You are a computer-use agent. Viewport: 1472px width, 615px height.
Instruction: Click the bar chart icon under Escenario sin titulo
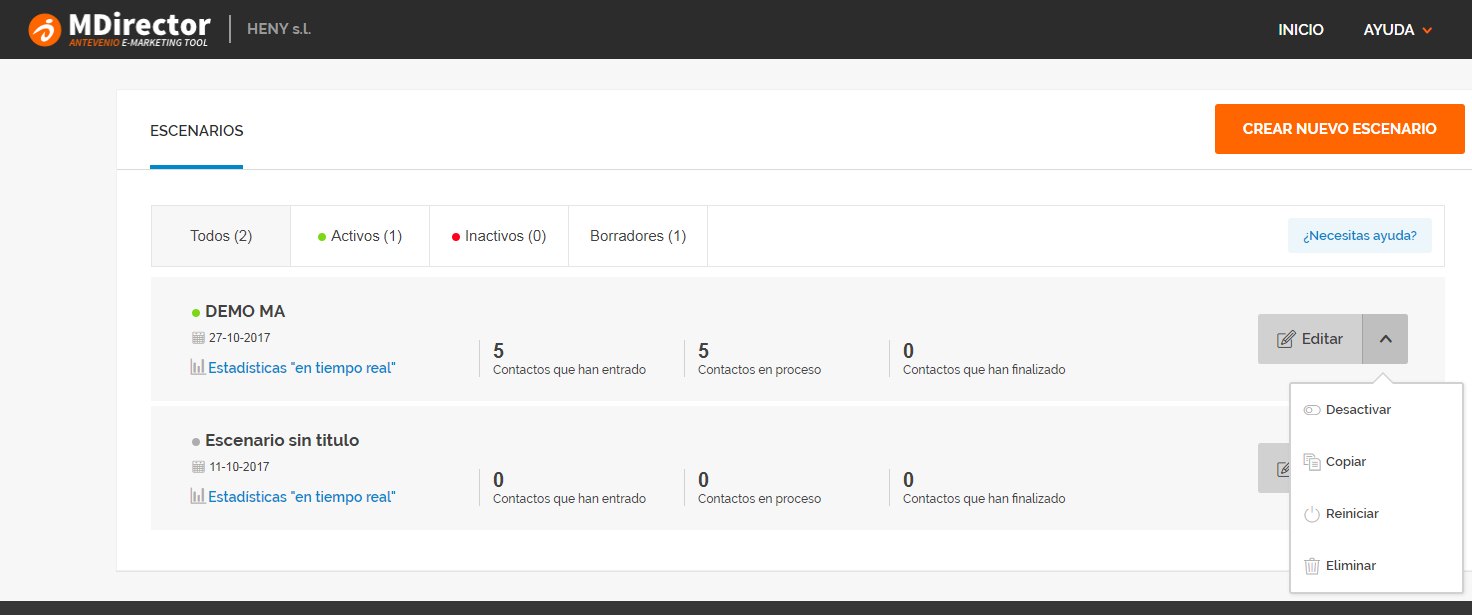(198, 496)
